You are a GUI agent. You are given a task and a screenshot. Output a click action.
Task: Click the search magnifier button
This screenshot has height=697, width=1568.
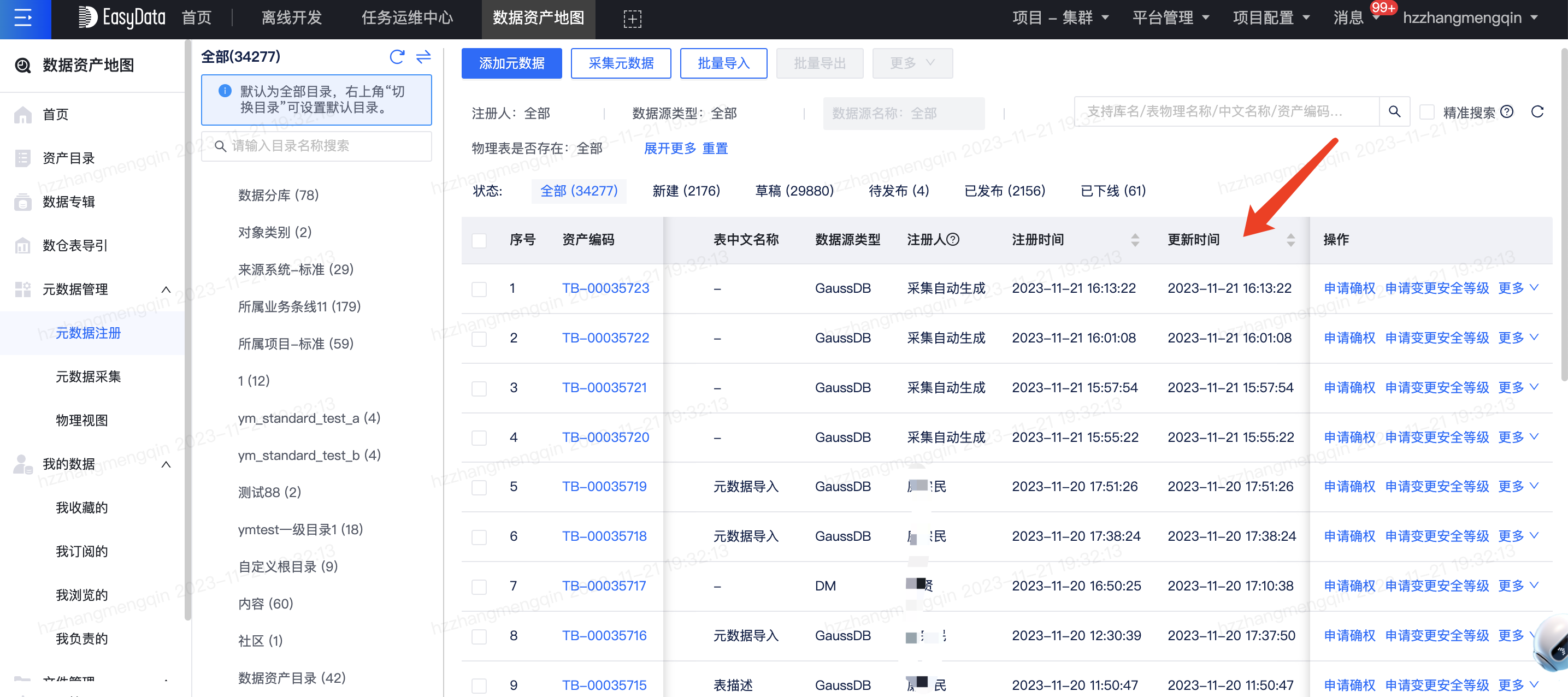click(x=1394, y=111)
